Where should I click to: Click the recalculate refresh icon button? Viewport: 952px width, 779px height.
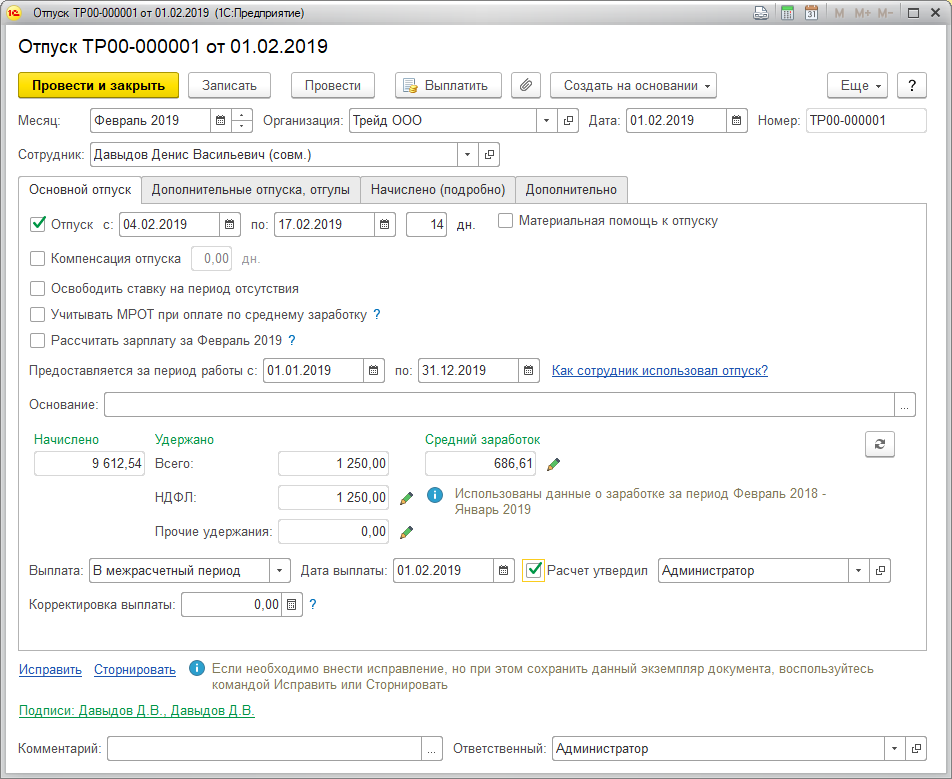(880, 444)
